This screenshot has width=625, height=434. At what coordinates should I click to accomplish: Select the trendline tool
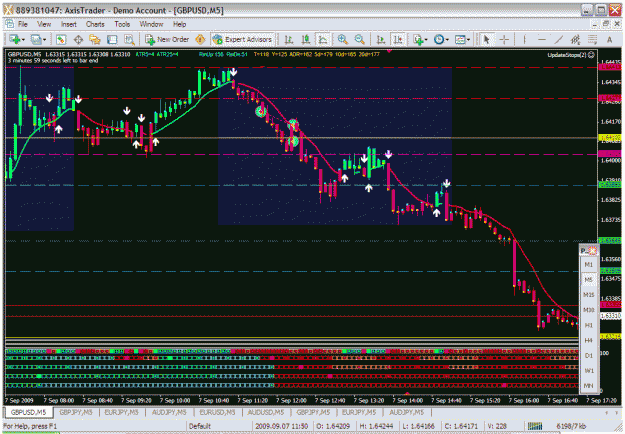(558, 39)
